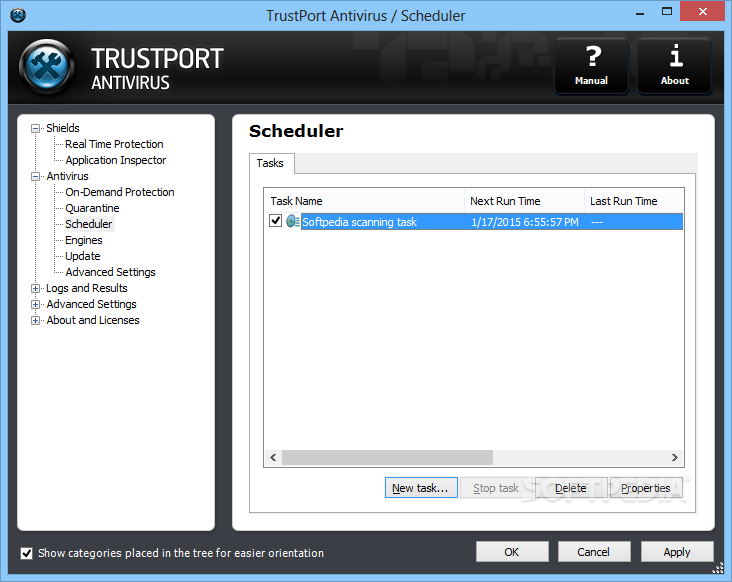Delete the selected task

click(571, 488)
